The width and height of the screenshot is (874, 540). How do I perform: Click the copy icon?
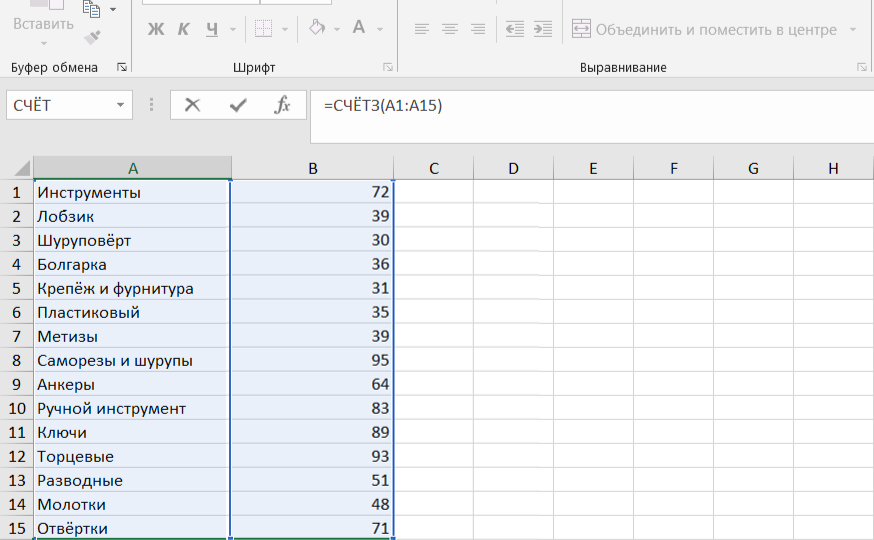pyautogui.click(x=91, y=9)
